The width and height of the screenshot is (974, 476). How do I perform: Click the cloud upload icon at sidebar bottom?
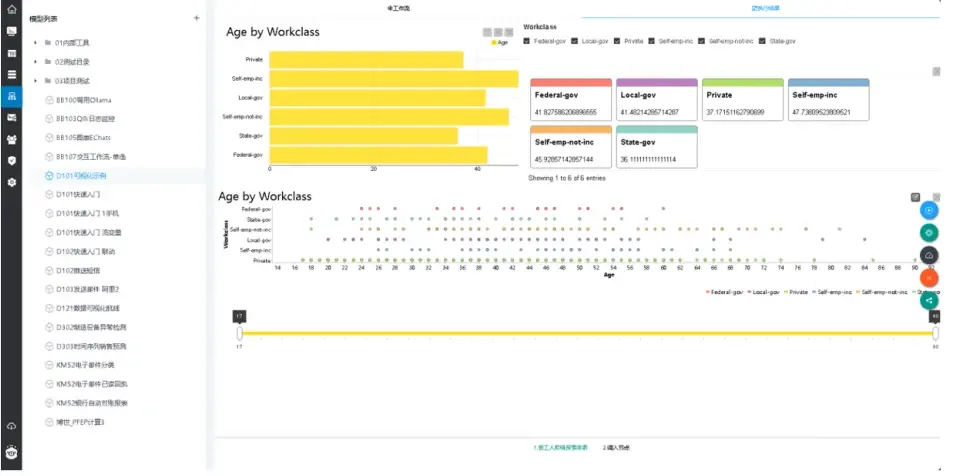11,427
